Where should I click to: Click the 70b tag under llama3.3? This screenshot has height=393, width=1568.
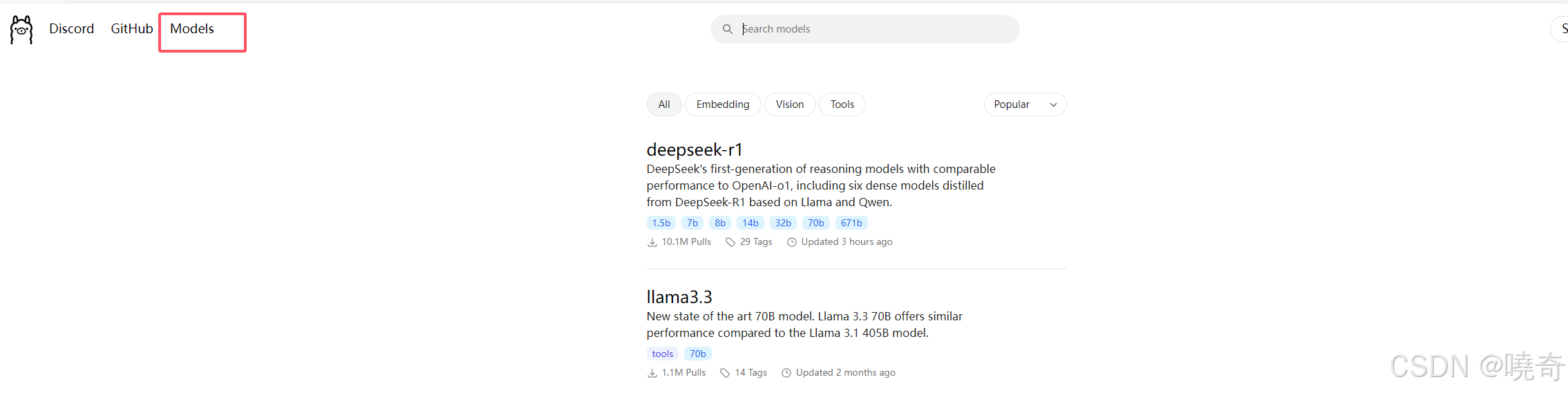click(698, 354)
